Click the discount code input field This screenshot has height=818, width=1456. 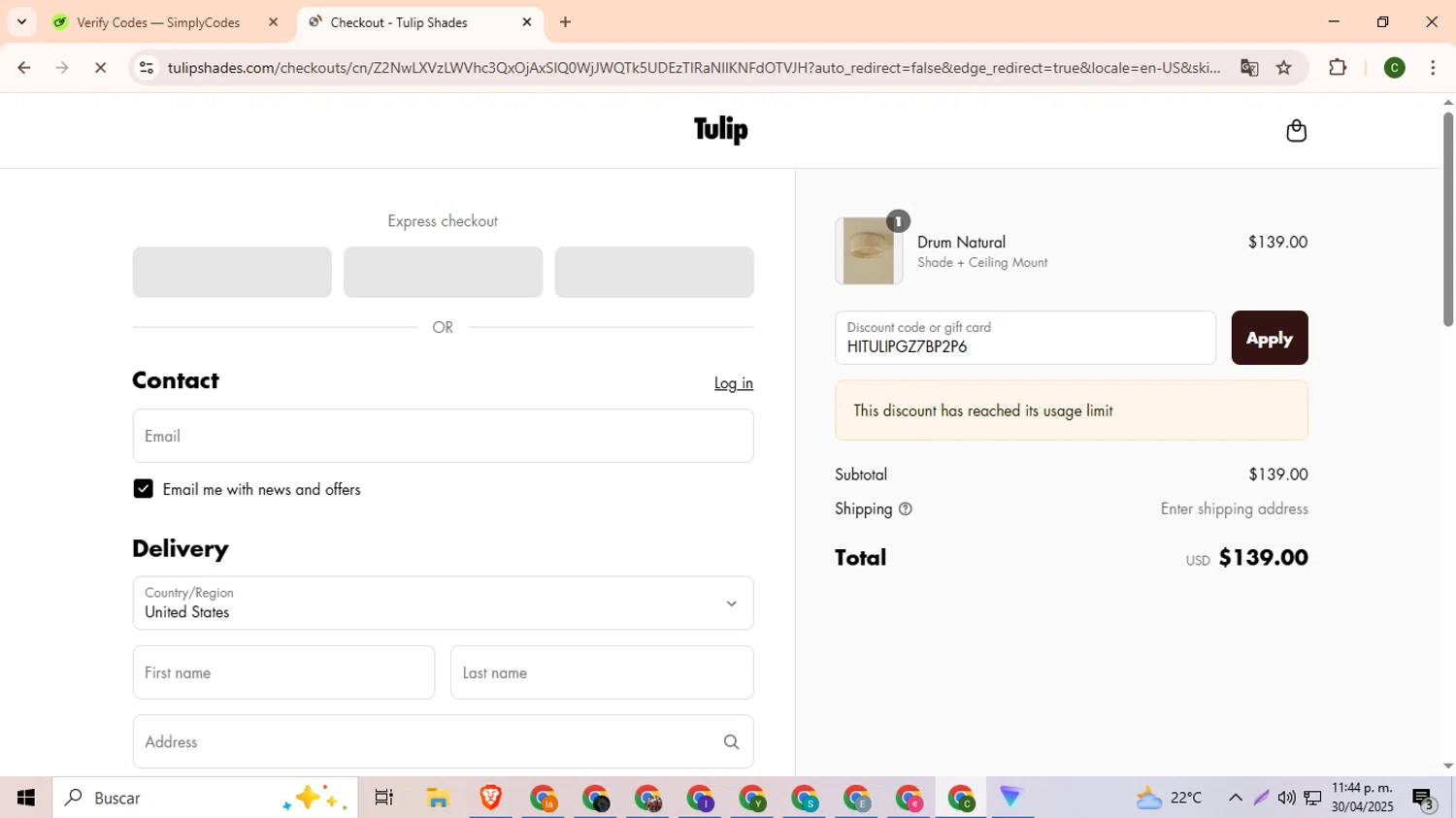(1025, 338)
